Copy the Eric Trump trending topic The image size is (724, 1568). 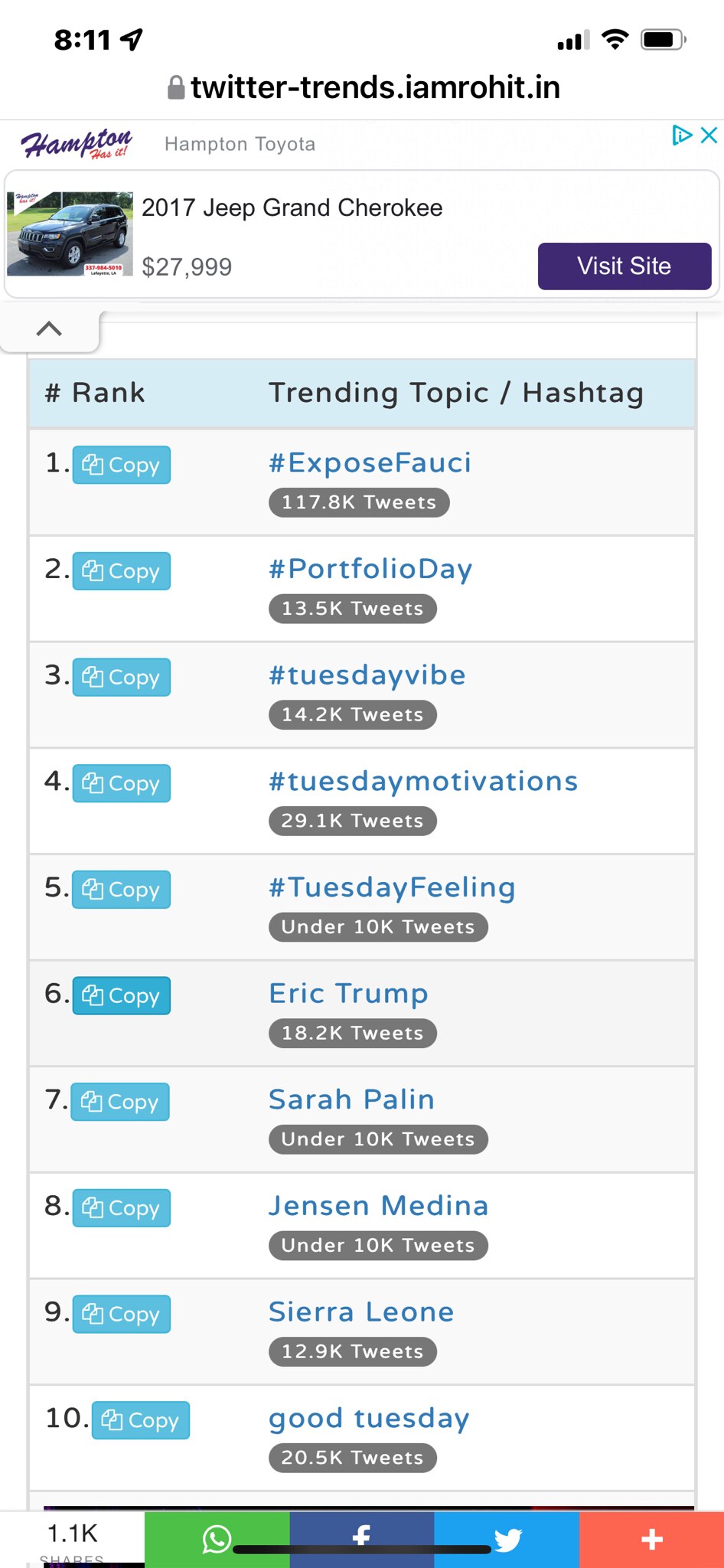(x=122, y=996)
